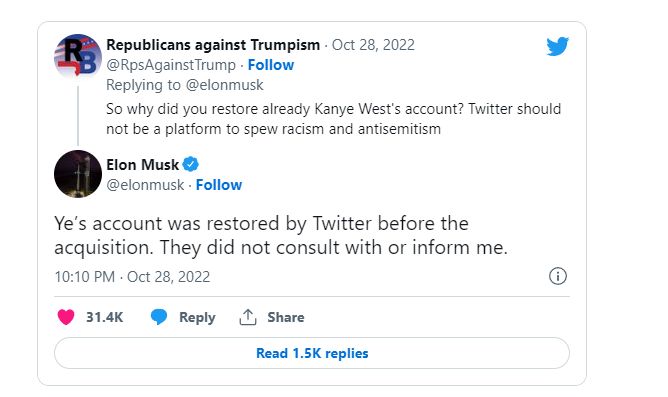
Task: Click Elon Musk's verified badge
Action: click(x=190, y=164)
